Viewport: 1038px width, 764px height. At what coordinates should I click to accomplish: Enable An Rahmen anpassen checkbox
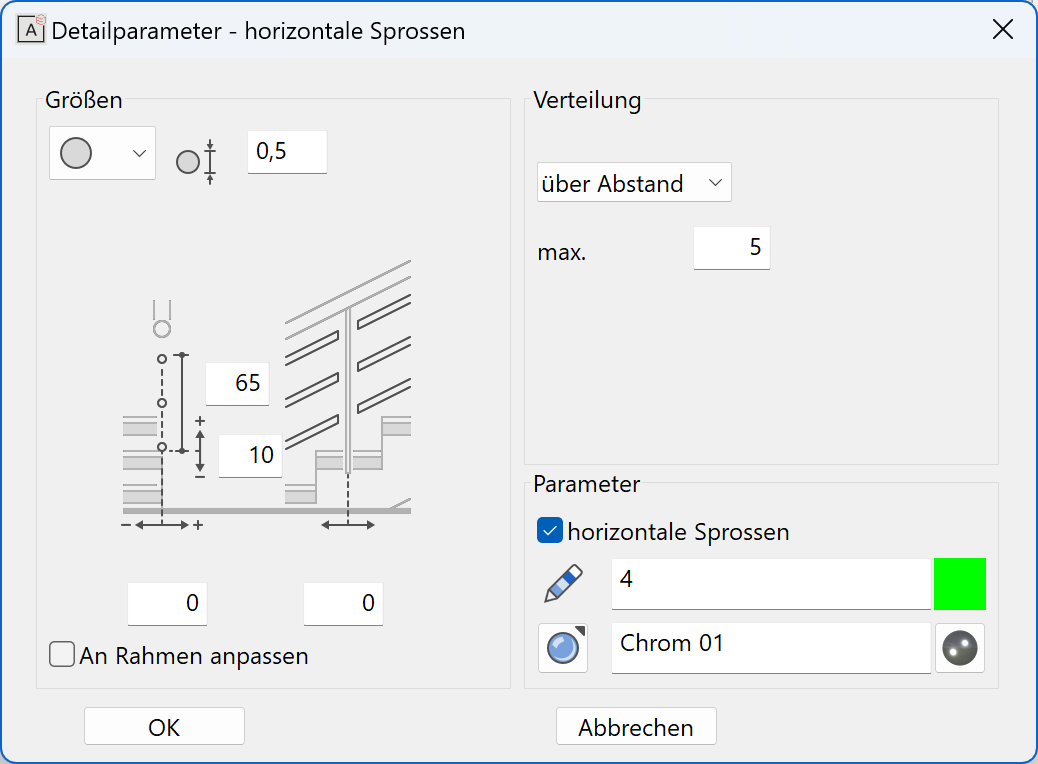pyautogui.click(x=62, y=654)
